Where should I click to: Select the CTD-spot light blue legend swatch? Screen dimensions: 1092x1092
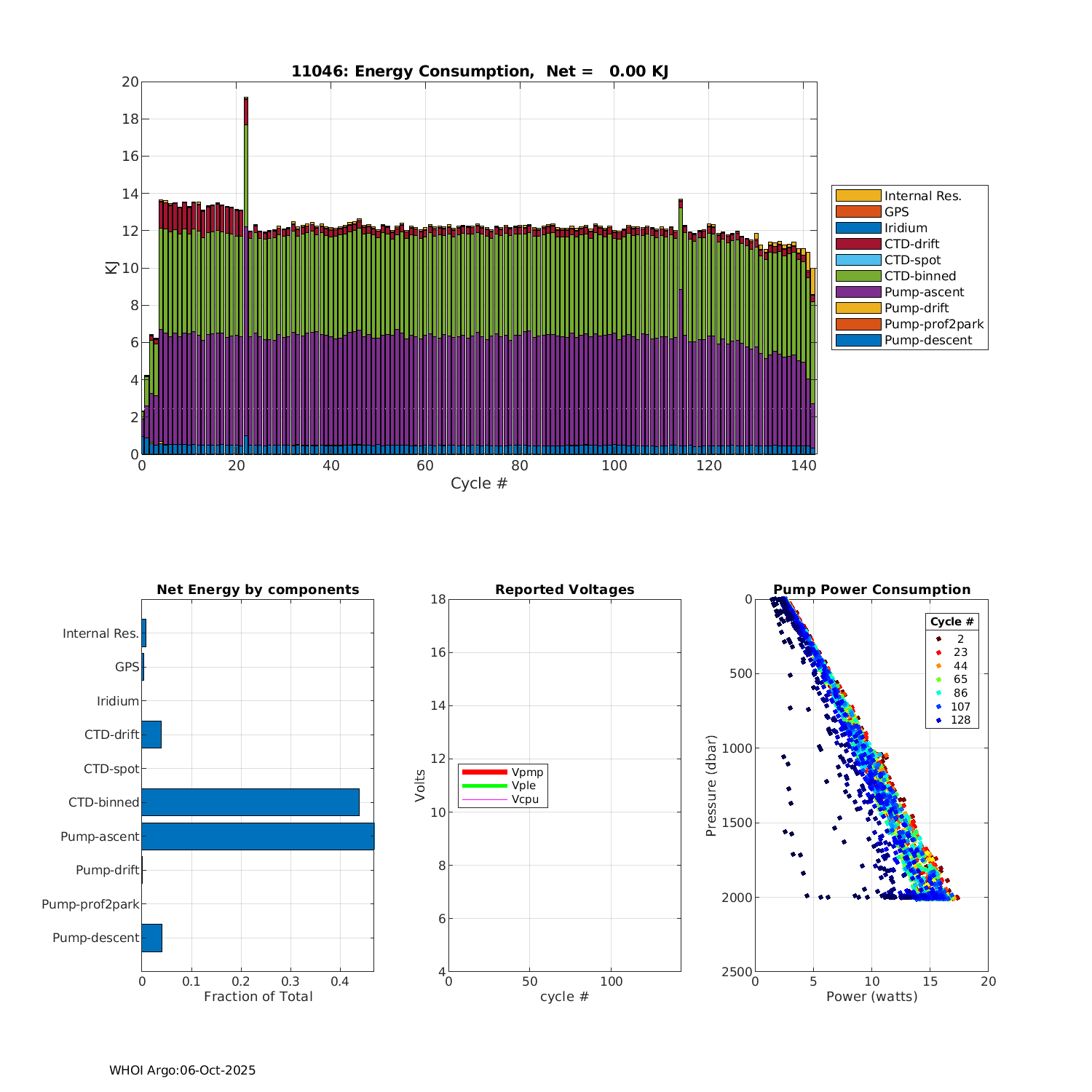(x=858, y=260)
